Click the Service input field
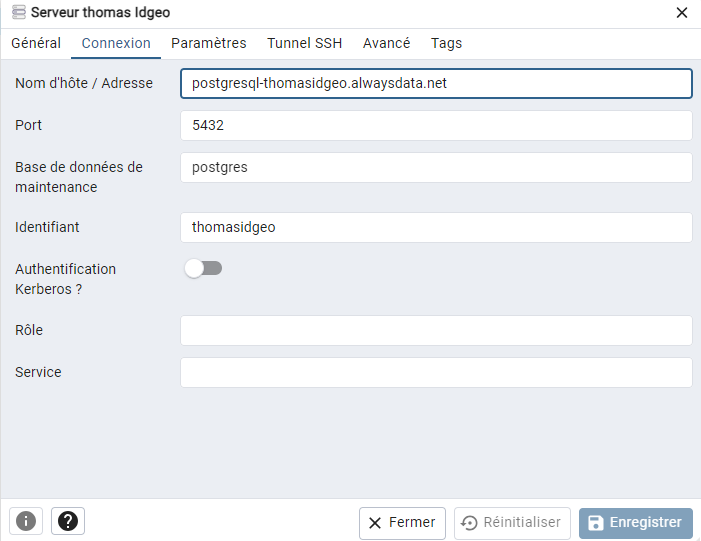Screen dimensions: 701x541 (436, 372)
